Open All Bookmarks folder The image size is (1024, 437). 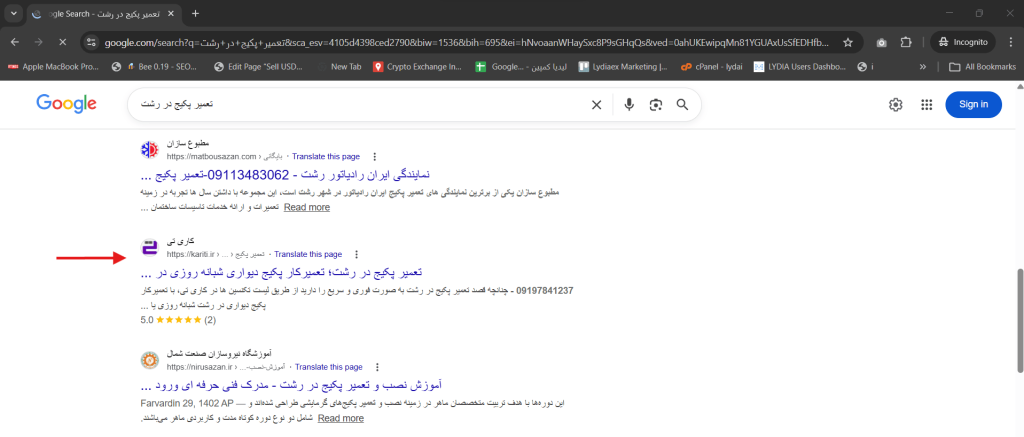tap(983, 67)
